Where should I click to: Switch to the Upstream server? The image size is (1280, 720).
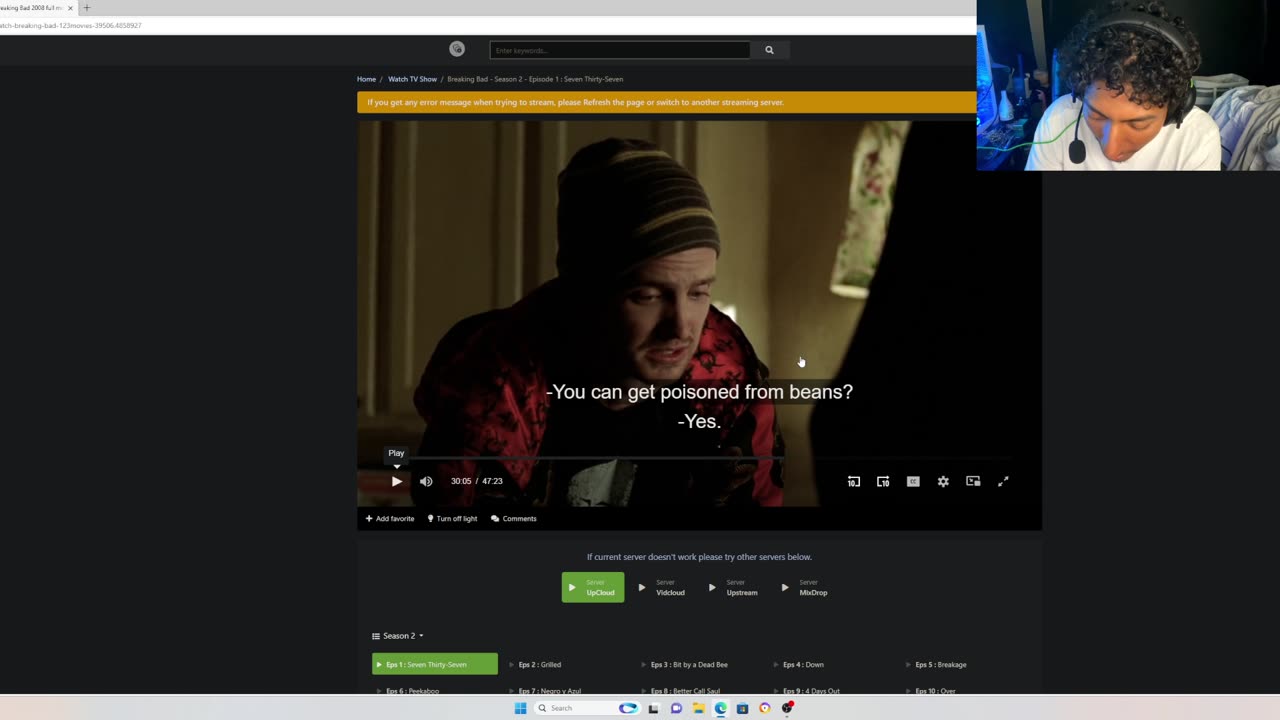pyautogui.click(x=735, y=587)
